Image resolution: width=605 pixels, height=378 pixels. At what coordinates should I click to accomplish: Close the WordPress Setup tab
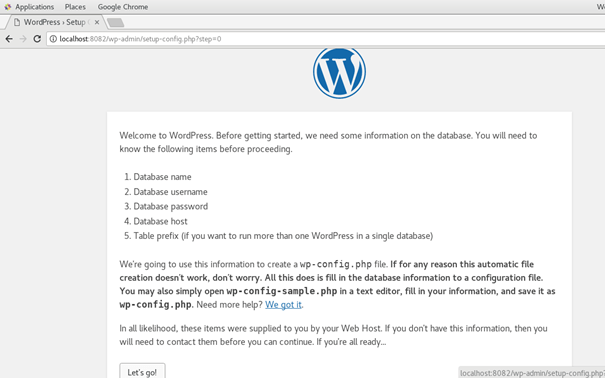[x=97, y=22]
